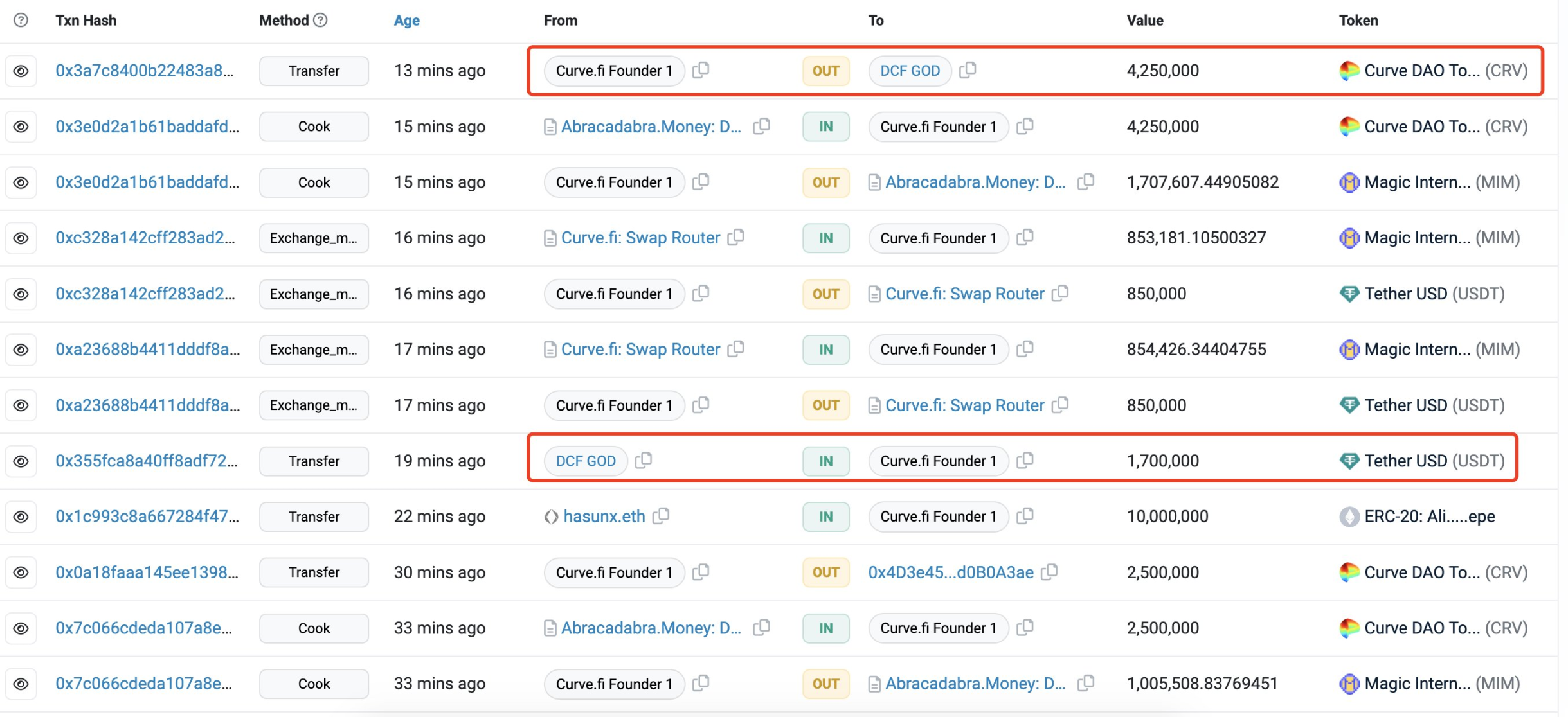Click the Cook badge in the 4,250,000 CRV IN row
The height and width of the screenshot is (717, 1568).
(314, 127)
